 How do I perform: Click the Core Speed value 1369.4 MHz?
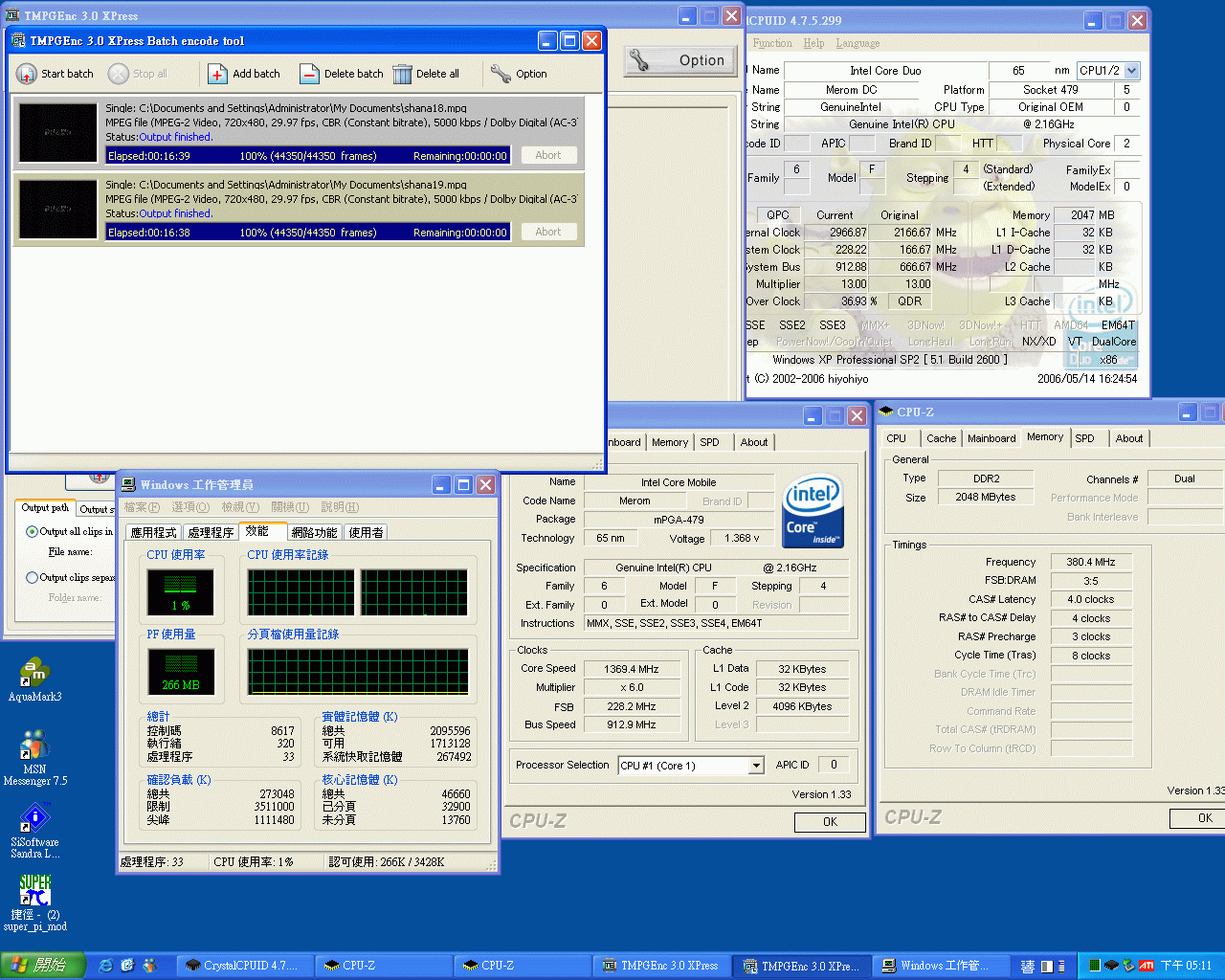[x=631, y=669]
